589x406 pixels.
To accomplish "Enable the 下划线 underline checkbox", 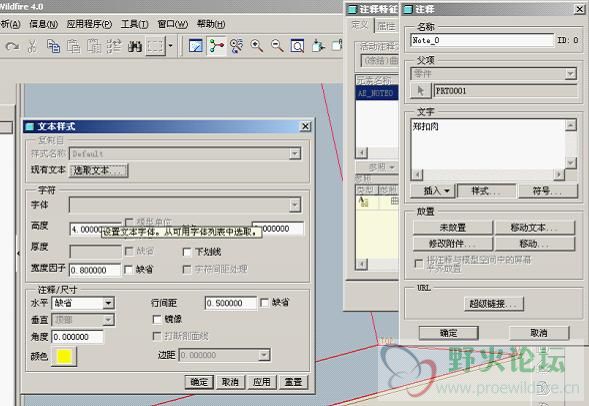I will click(187, 252).
